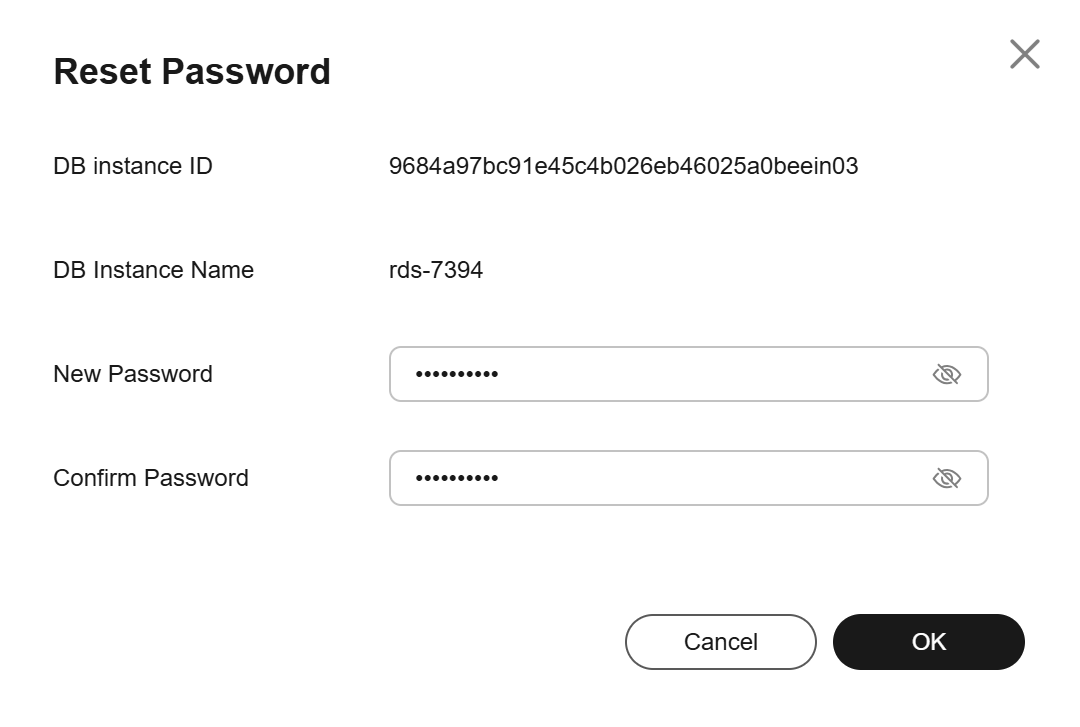Select the DB instance ID value text
Viewport: 1080px width, 727px height.
click(623, 166)
